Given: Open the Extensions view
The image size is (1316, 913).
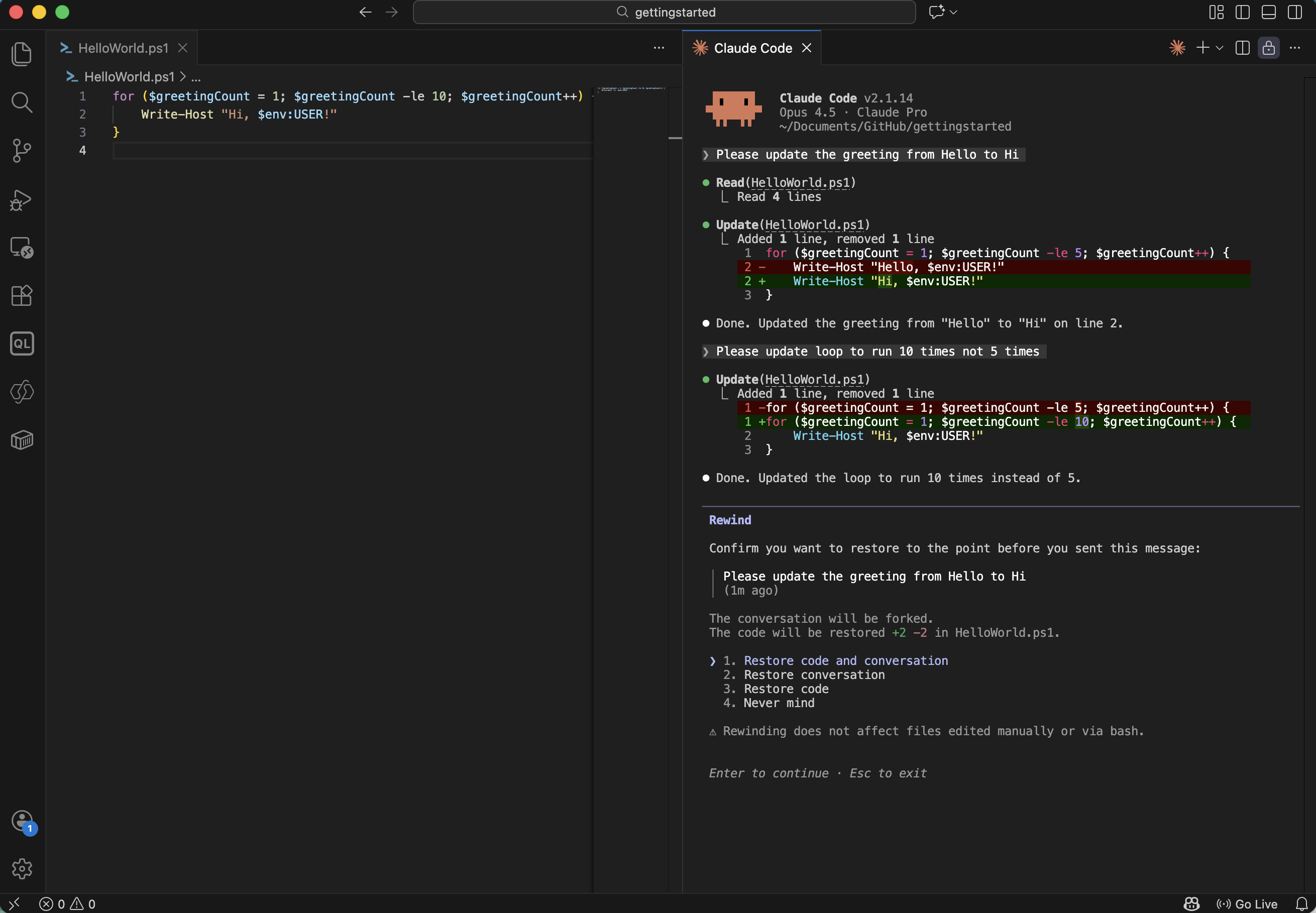Looking at the screenshot, I should click(22, 296).
